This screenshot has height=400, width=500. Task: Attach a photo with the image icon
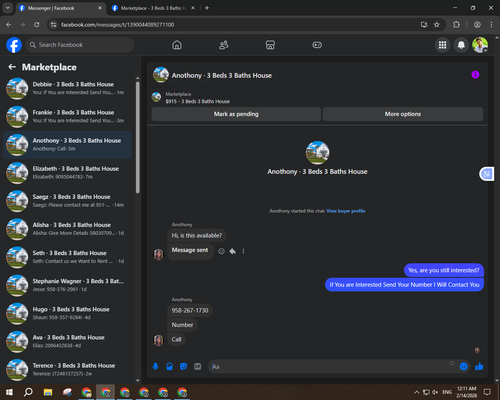tap(169, 367)
